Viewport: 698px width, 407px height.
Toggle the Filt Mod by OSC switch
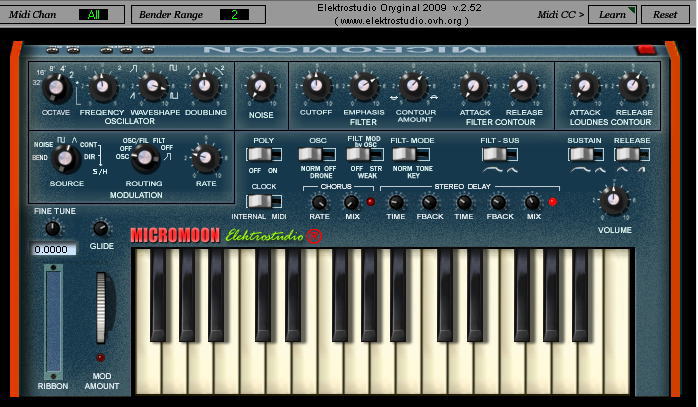(365, 155)
